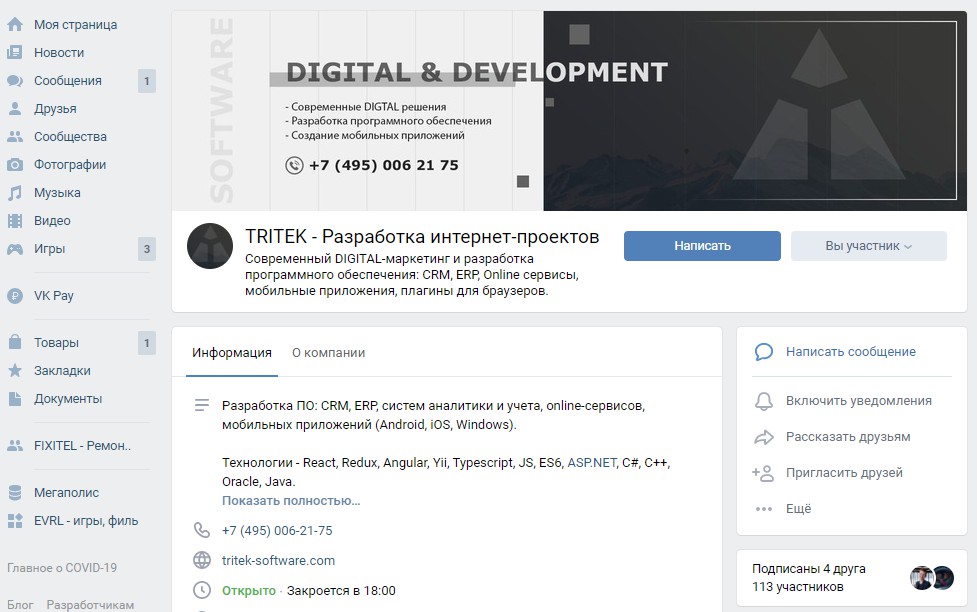This screenshot has width=977, height=612.
Task: Open the tritek-software.com link
Action: click(x=279, y=560)
